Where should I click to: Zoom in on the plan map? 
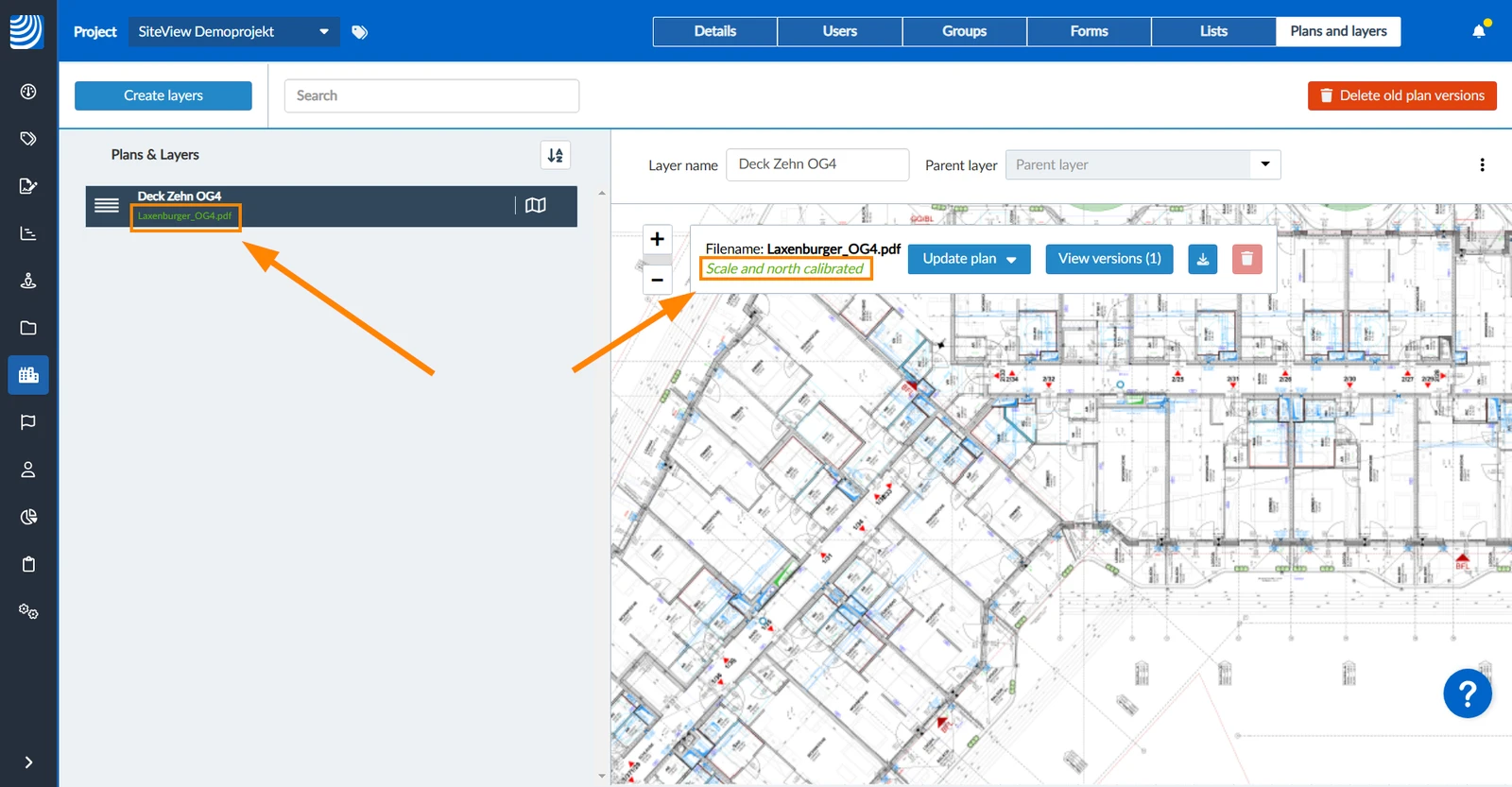pyautogui.click(x=657, y=239)
